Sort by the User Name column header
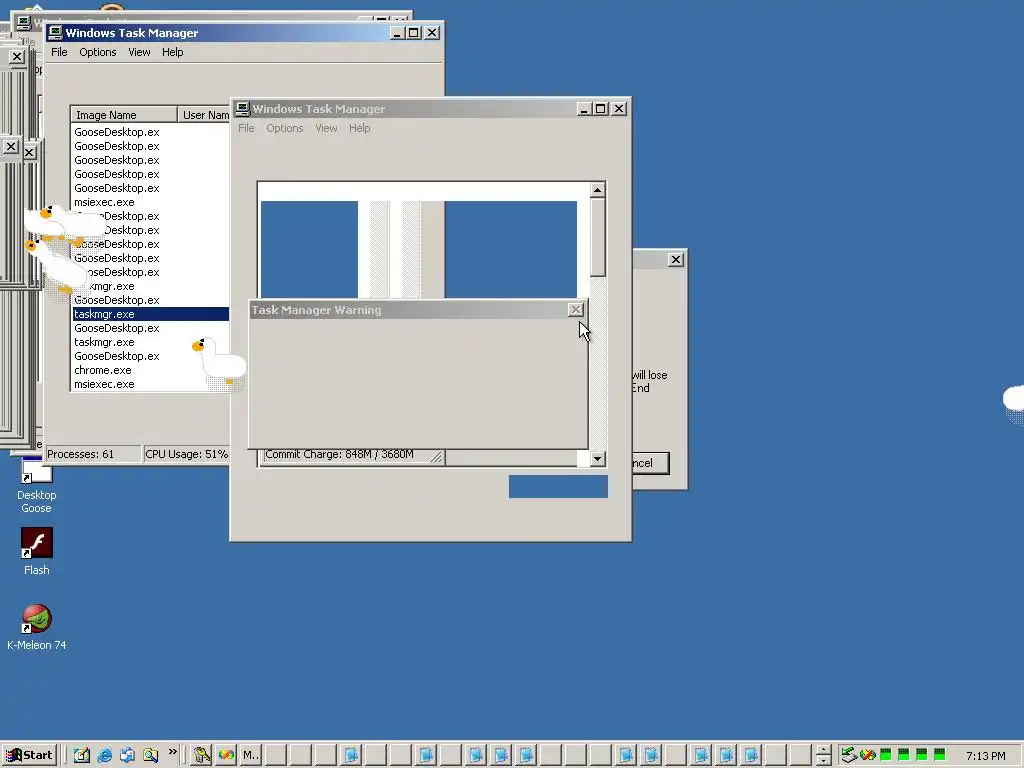The height and width of the screenshot is (768, 1024). [204, 115]
